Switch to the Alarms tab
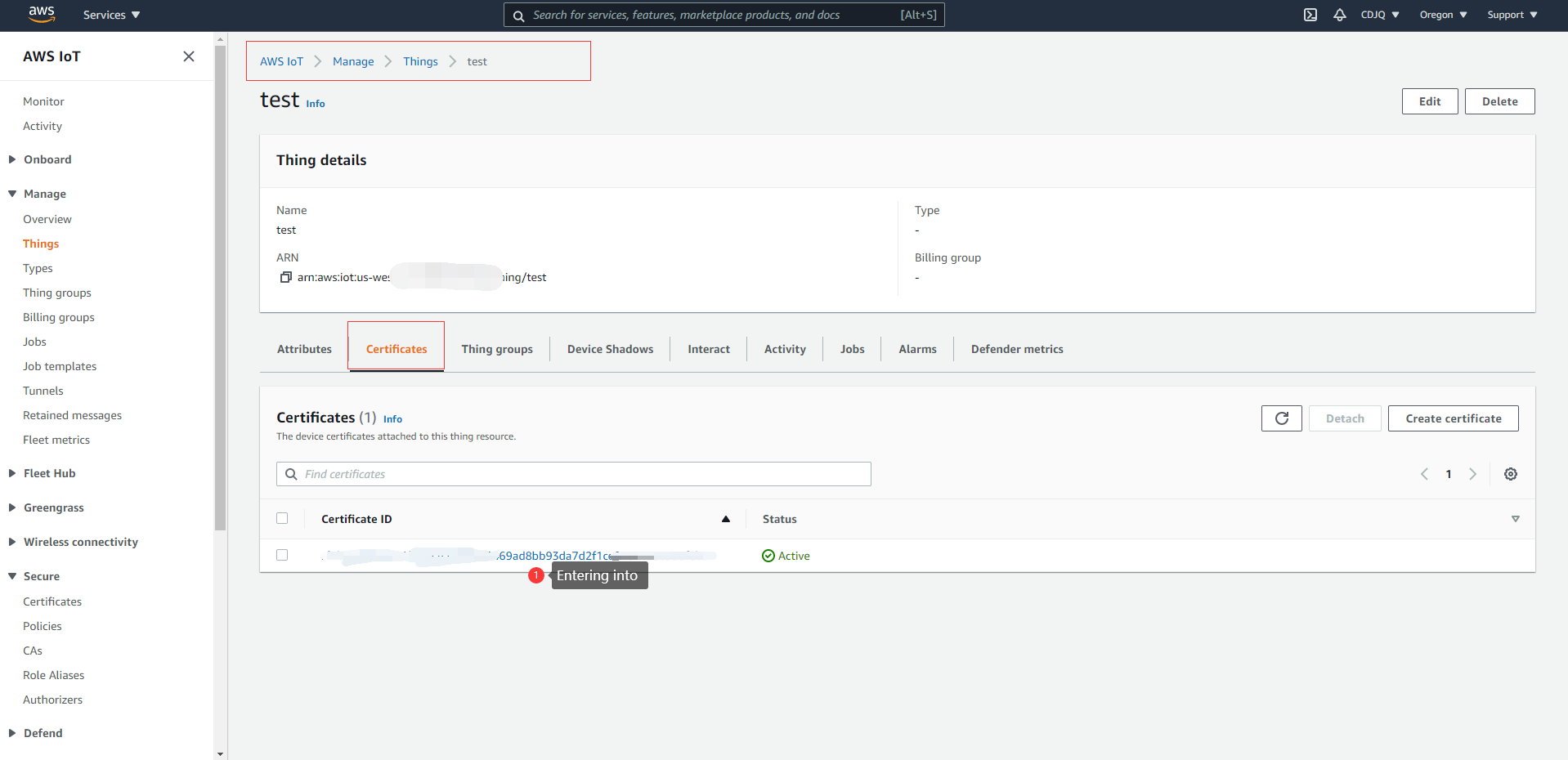The image size is (1568, 760). click(917, 349)
